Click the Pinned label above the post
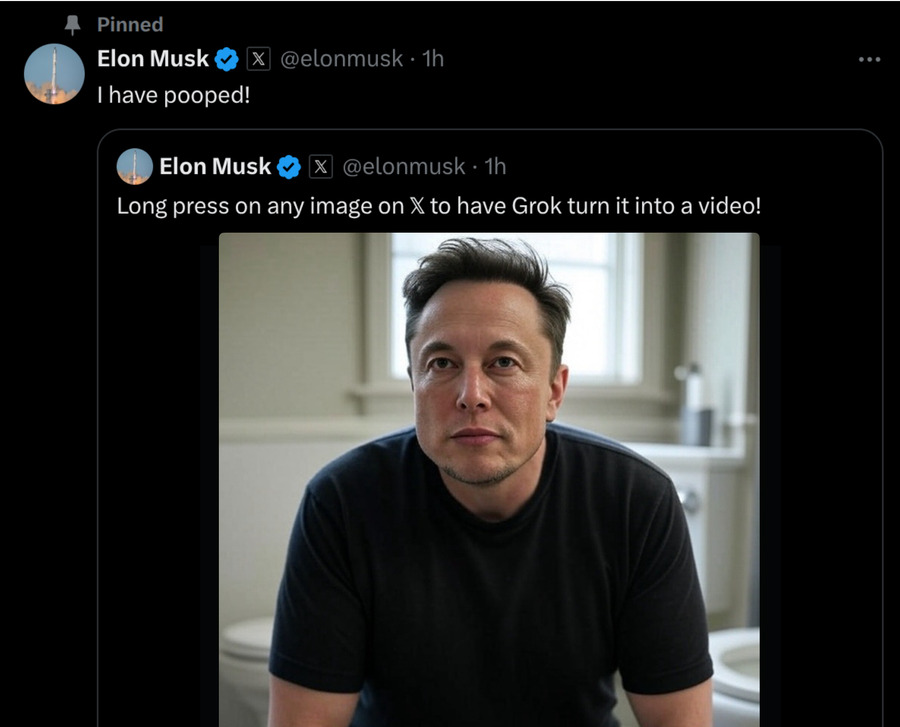 coord(130,24)
